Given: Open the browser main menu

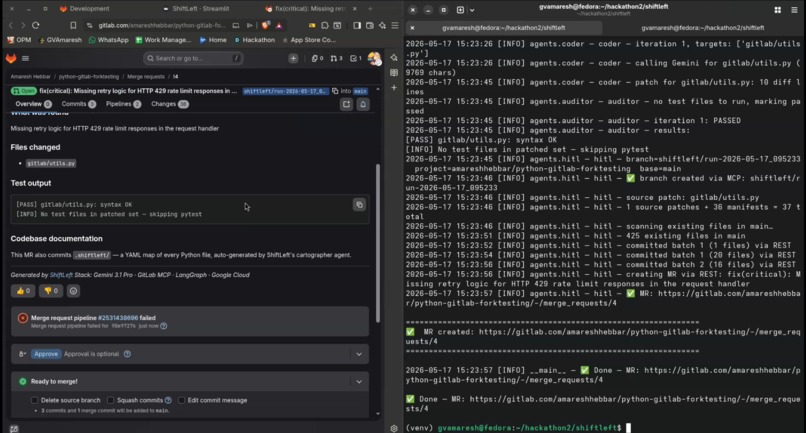Looking at the screenshot, I should pos(395,25).
